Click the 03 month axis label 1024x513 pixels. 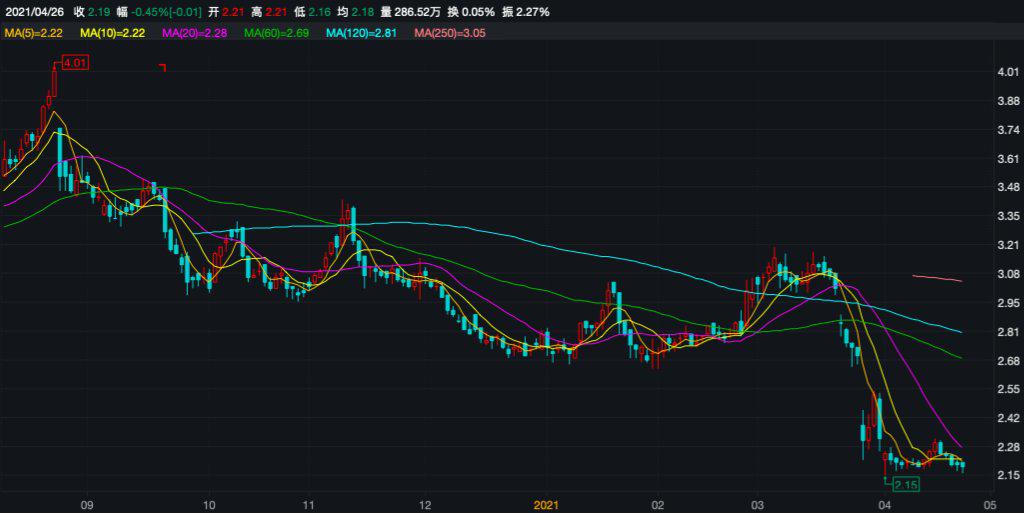[758, 505]
